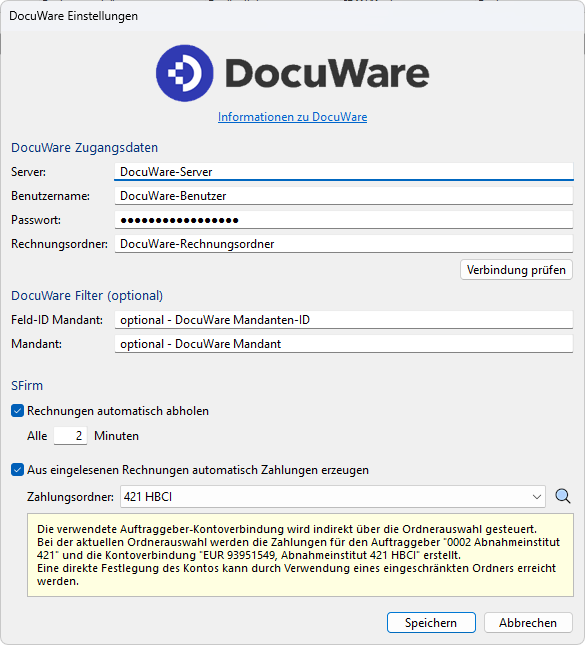Viewport: 585px width, 645px height.
Task: Cancel the dialog with Abbrechen
Action: (528, 622)
